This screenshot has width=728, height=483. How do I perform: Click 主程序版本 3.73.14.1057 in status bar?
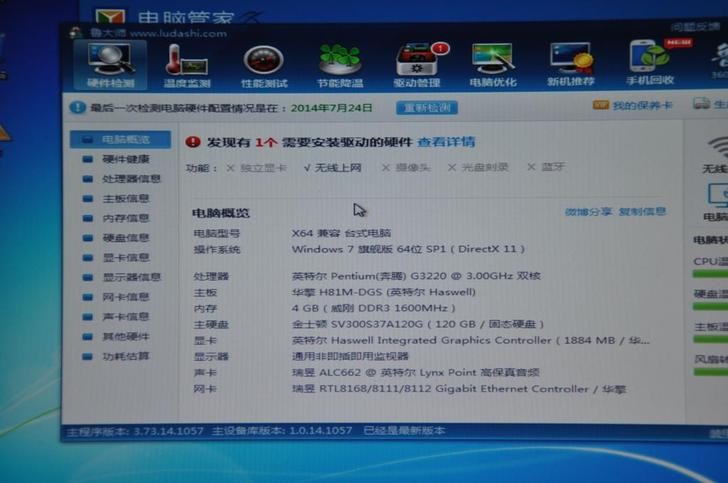tap(135, 431)
